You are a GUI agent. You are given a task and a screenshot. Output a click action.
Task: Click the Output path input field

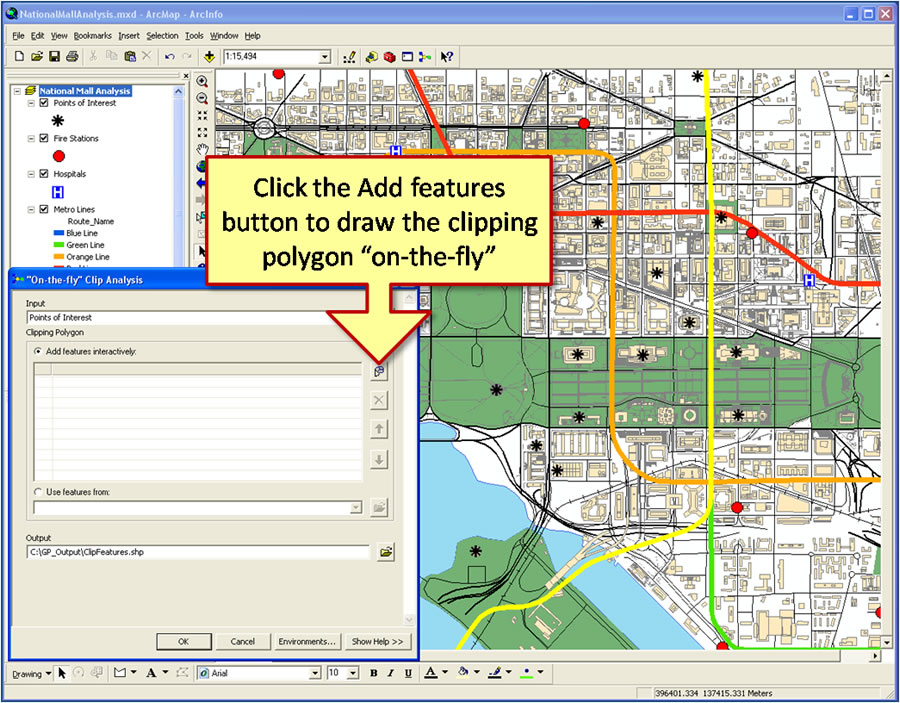pos(198,552)
